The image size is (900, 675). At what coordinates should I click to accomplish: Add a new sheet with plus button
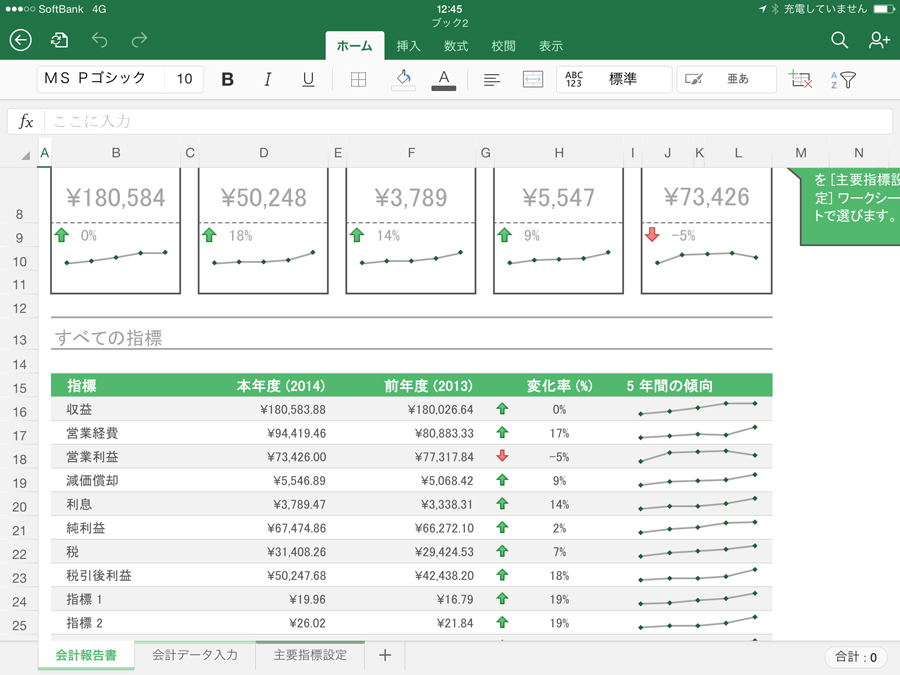tap(384, 655)
